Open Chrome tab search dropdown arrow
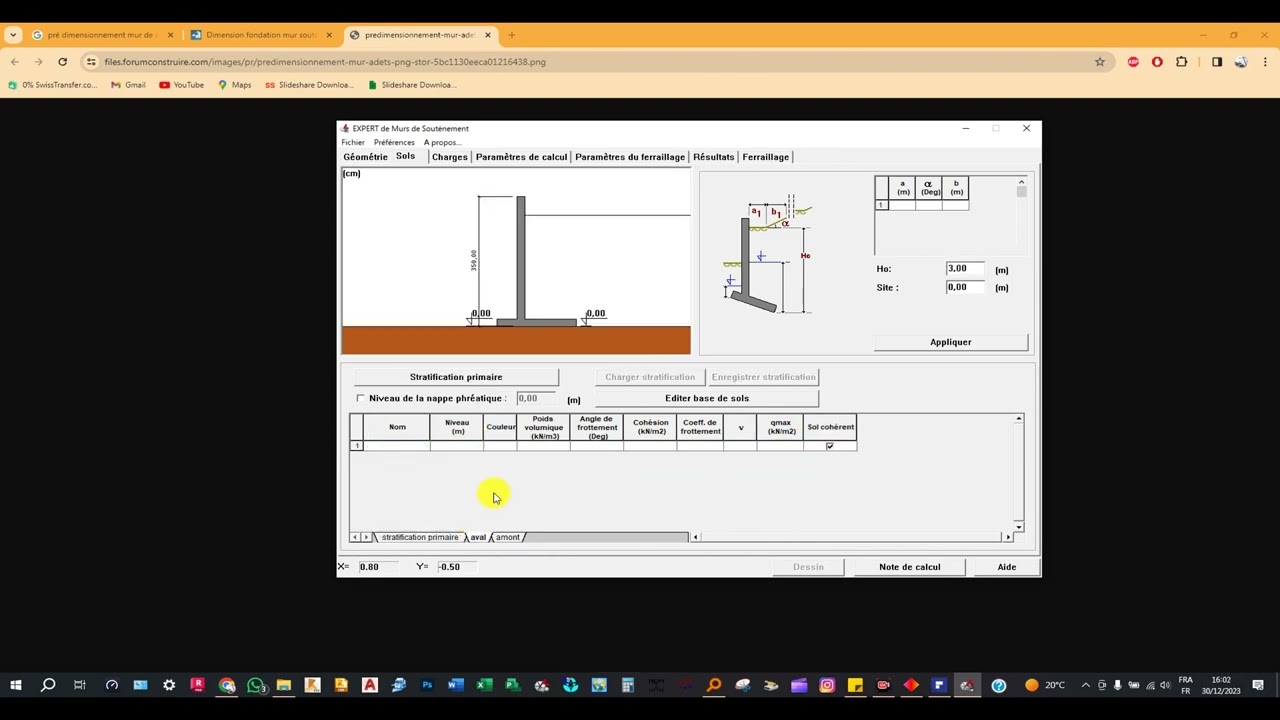This screenshot has height=720, width=1280. (x=13, y=35)
